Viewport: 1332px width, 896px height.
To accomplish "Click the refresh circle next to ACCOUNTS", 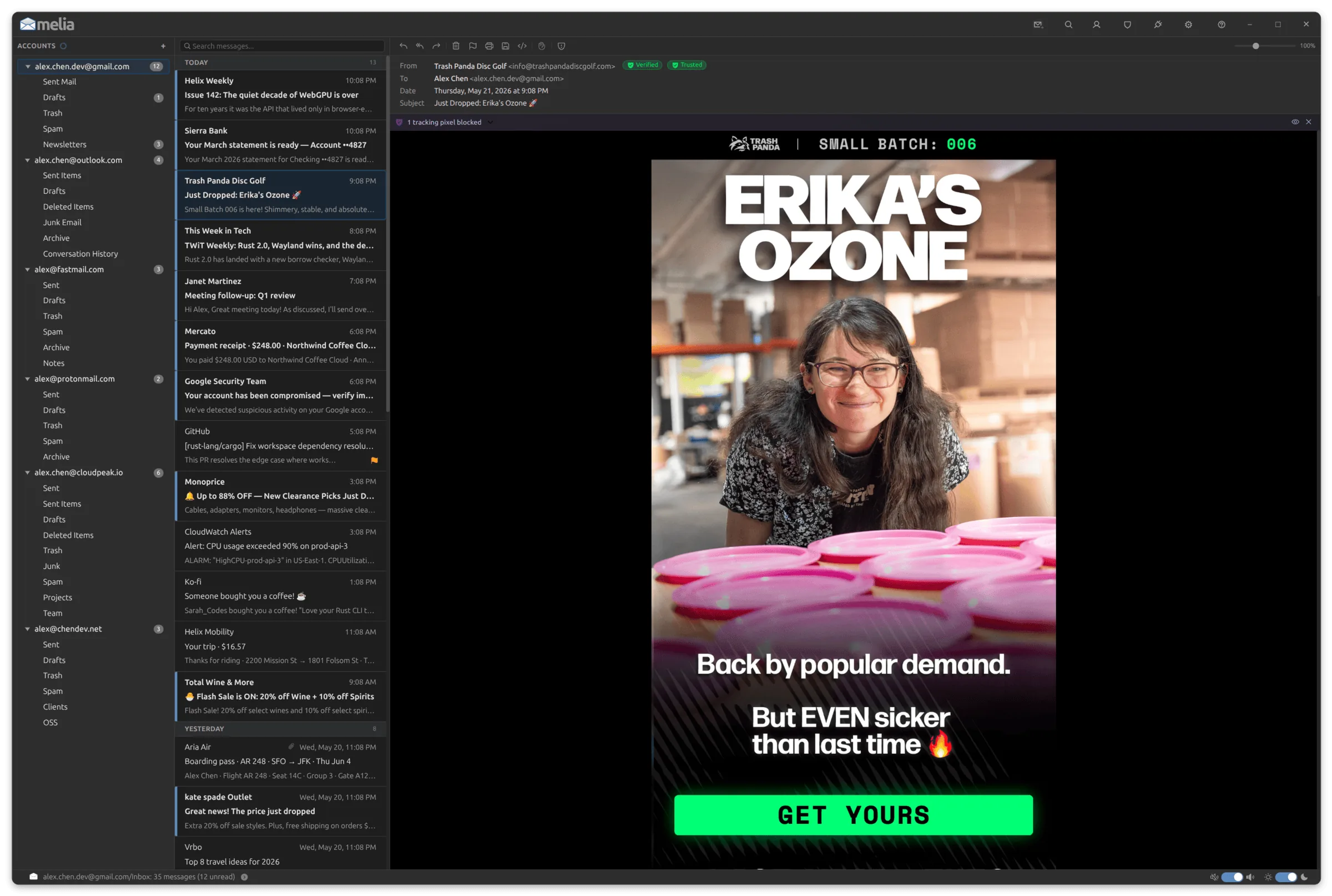I will [63, 45].
